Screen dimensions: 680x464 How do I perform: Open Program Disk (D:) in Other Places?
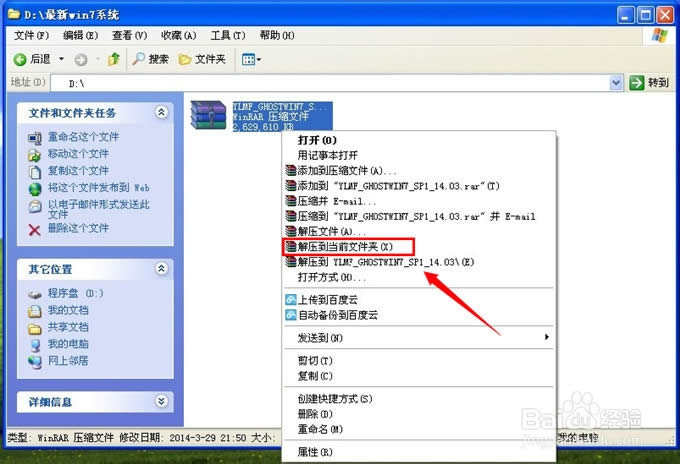coord(75,293)
